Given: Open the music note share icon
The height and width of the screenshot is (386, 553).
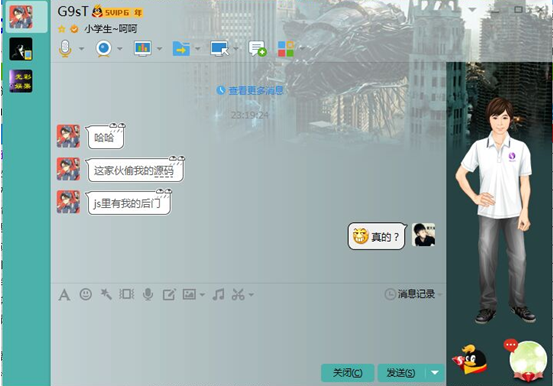Looking at the screenshot, I should 218,294.
